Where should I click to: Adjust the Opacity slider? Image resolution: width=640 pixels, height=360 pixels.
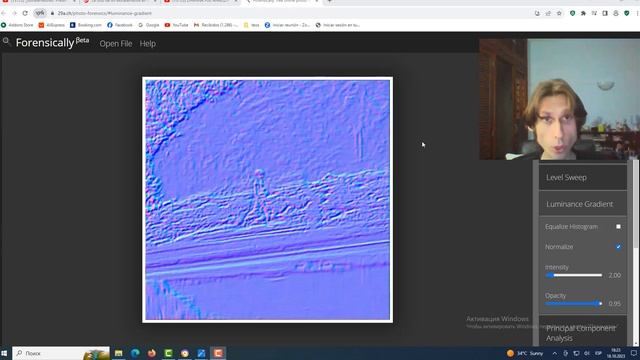(573, 304)
